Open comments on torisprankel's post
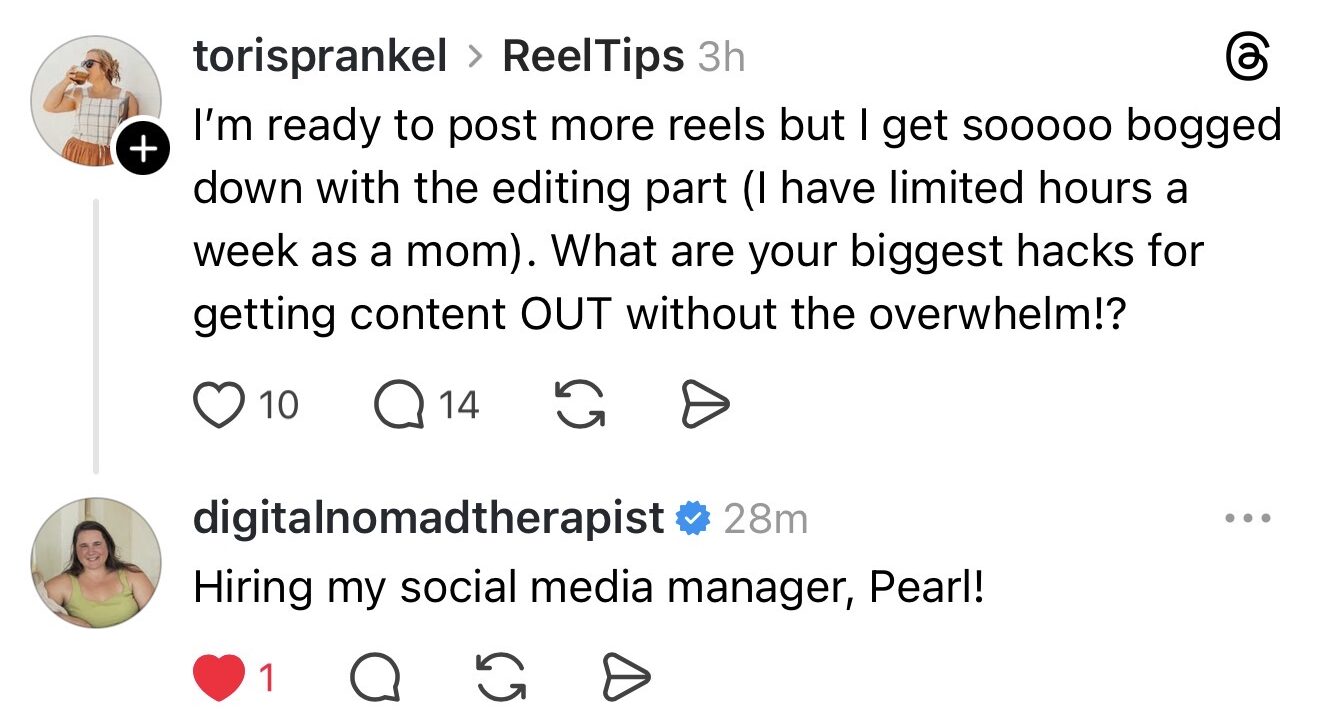 (x=400, y=406)
